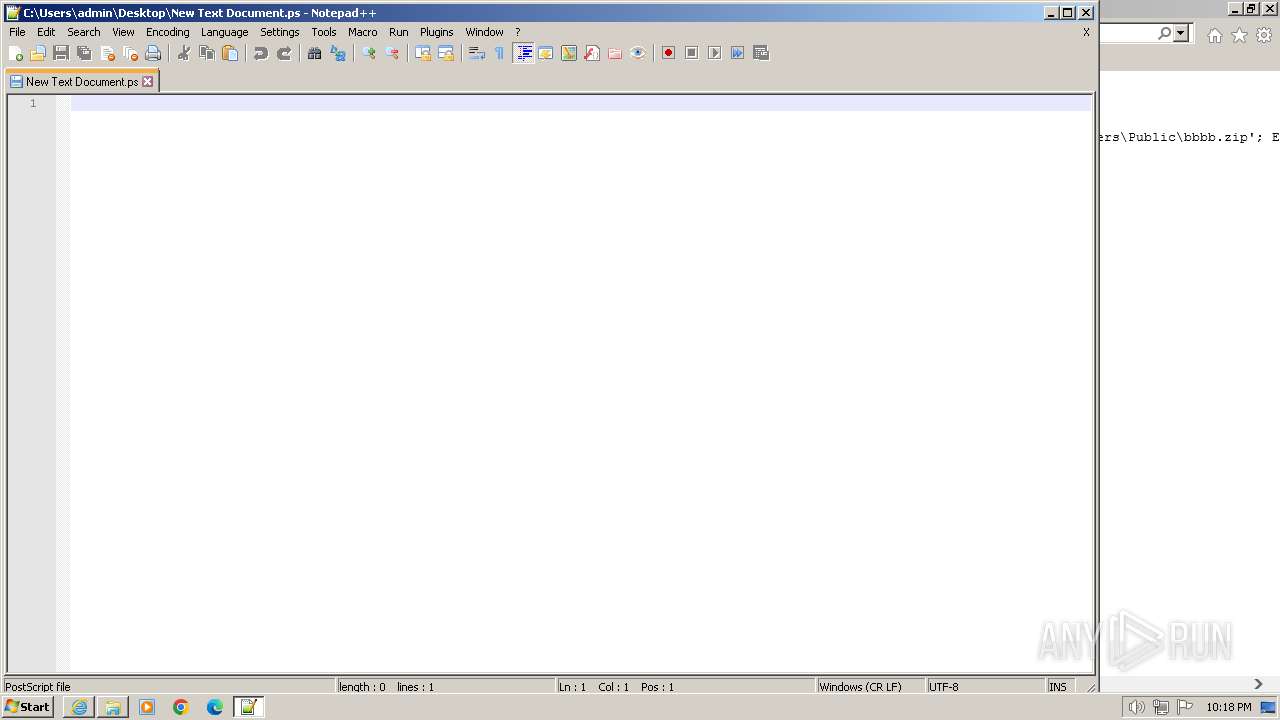The height and width of the screenshot is (720, 1280).
Task: Start macro recording with red dot
Action: [669, 53]
